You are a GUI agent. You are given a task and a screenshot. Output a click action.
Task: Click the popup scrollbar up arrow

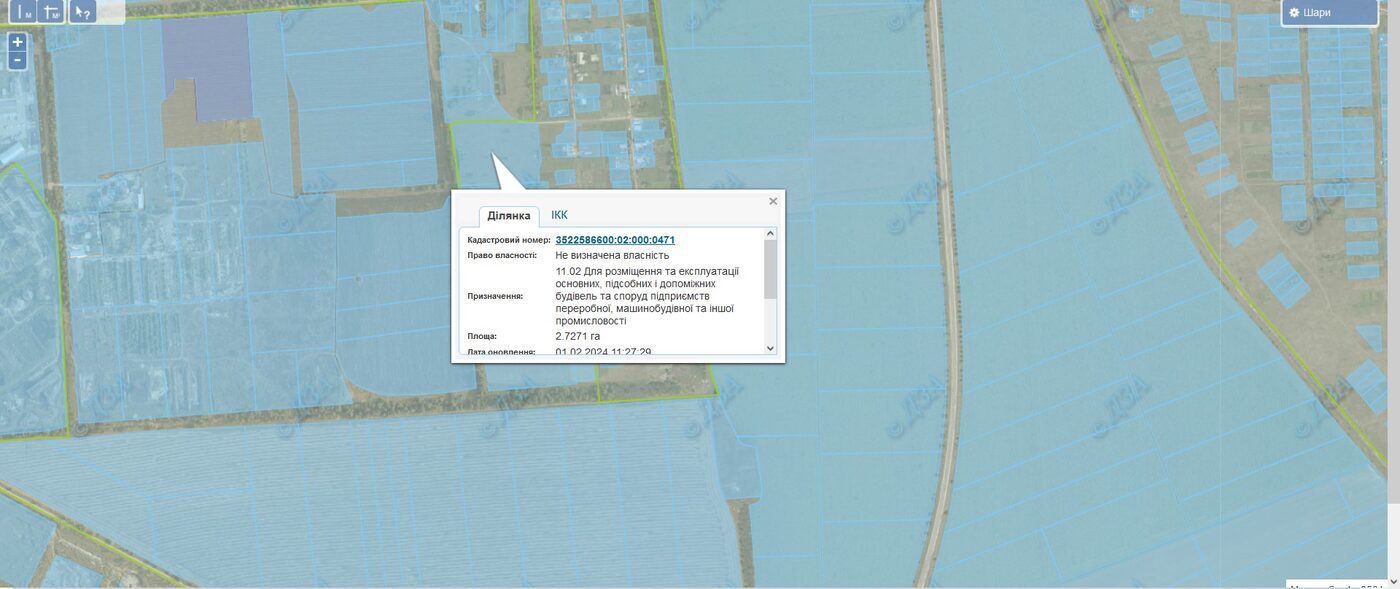click(770, 234)
